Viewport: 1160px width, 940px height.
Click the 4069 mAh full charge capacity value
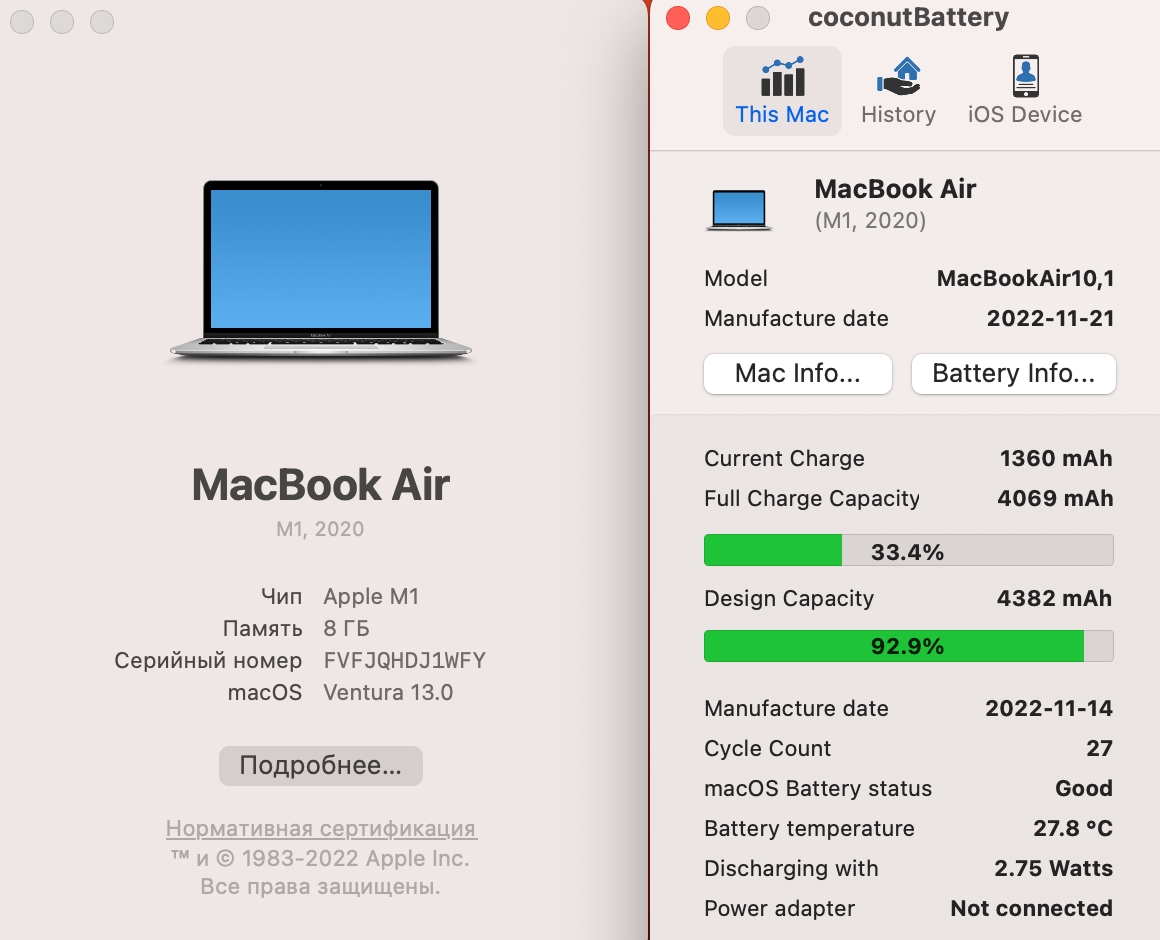1055,498
